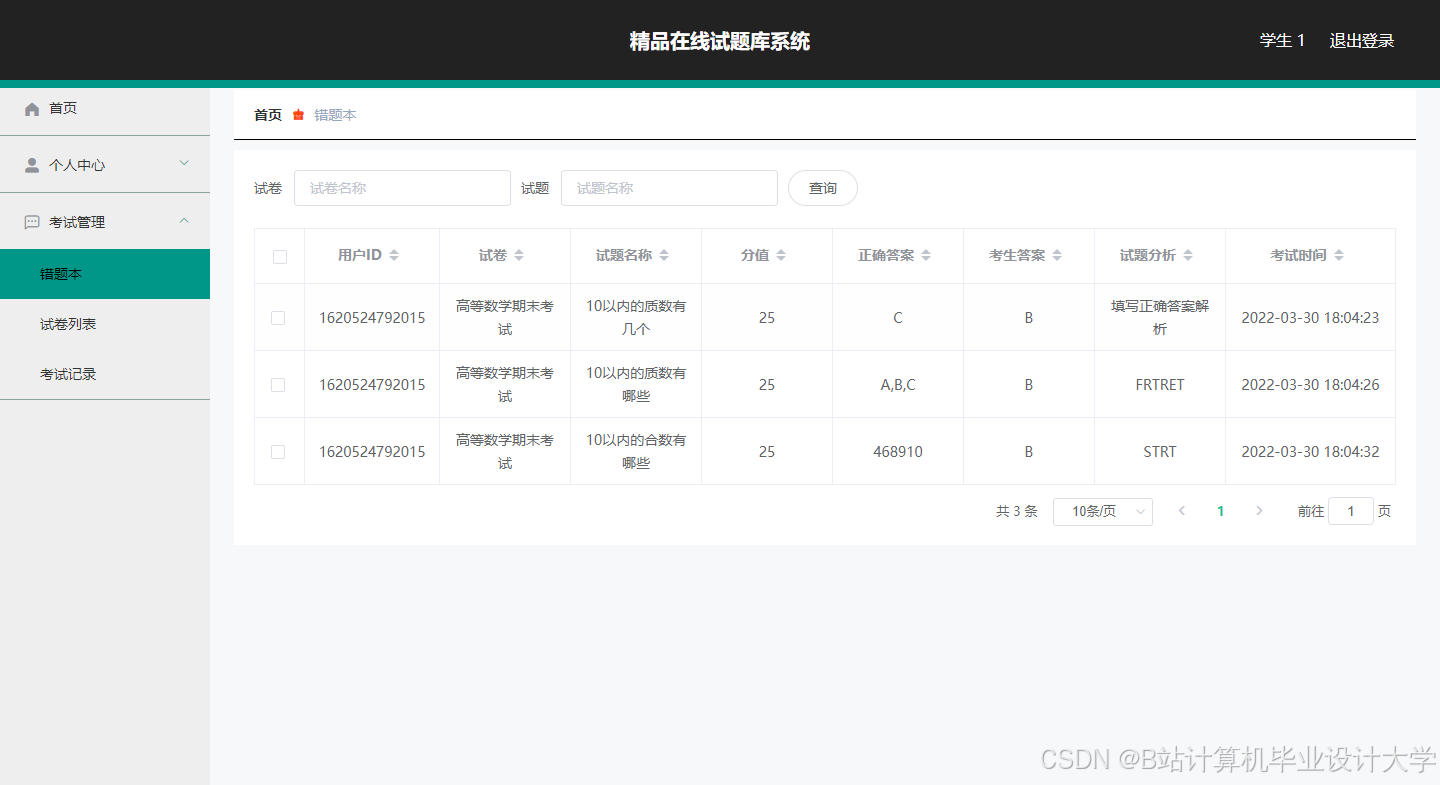Sort table by 分值 column arrows
Viewport: 1440px width, 785px height.
click(781, 256)
